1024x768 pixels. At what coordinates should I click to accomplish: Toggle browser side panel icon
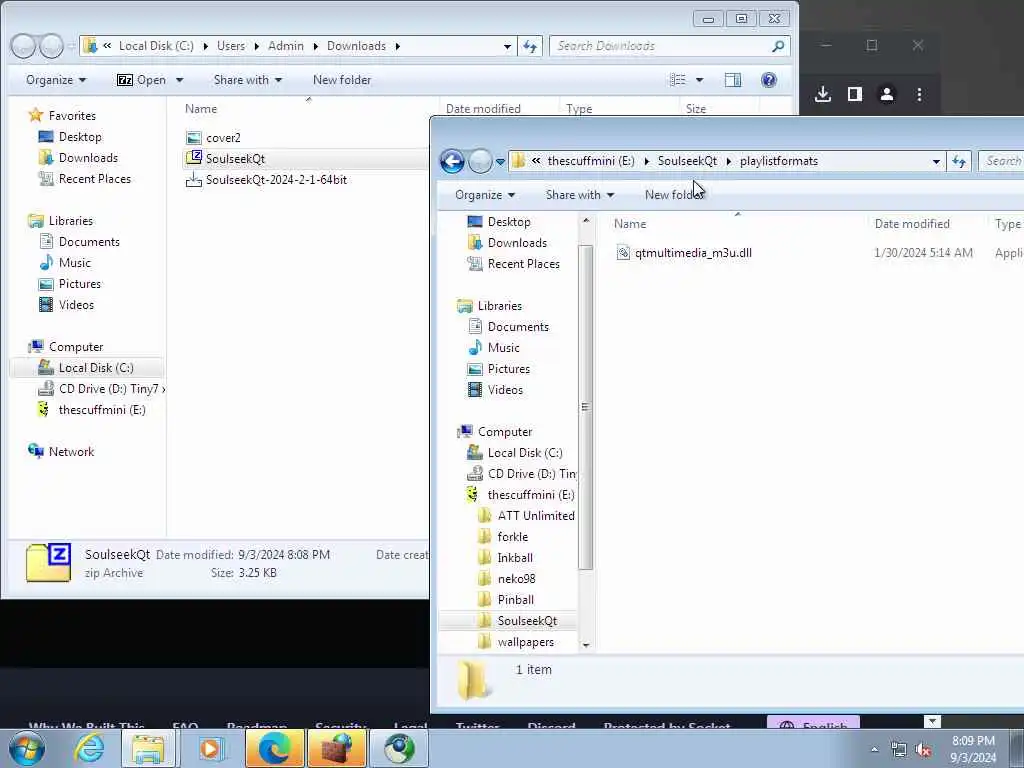click(x=854, y=94)
